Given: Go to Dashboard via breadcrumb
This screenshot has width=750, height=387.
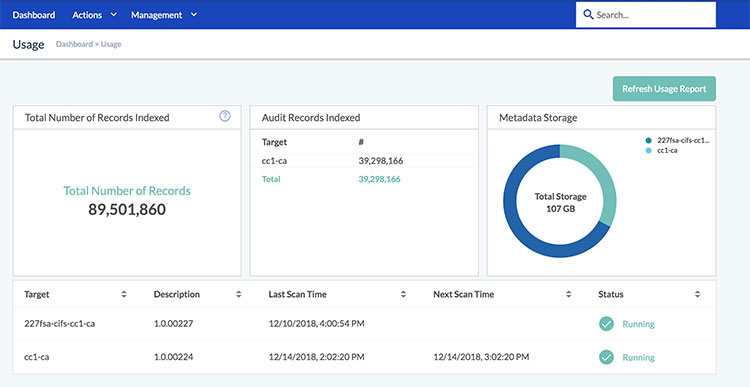Looking at the screenshot, I should pos(74,44).
